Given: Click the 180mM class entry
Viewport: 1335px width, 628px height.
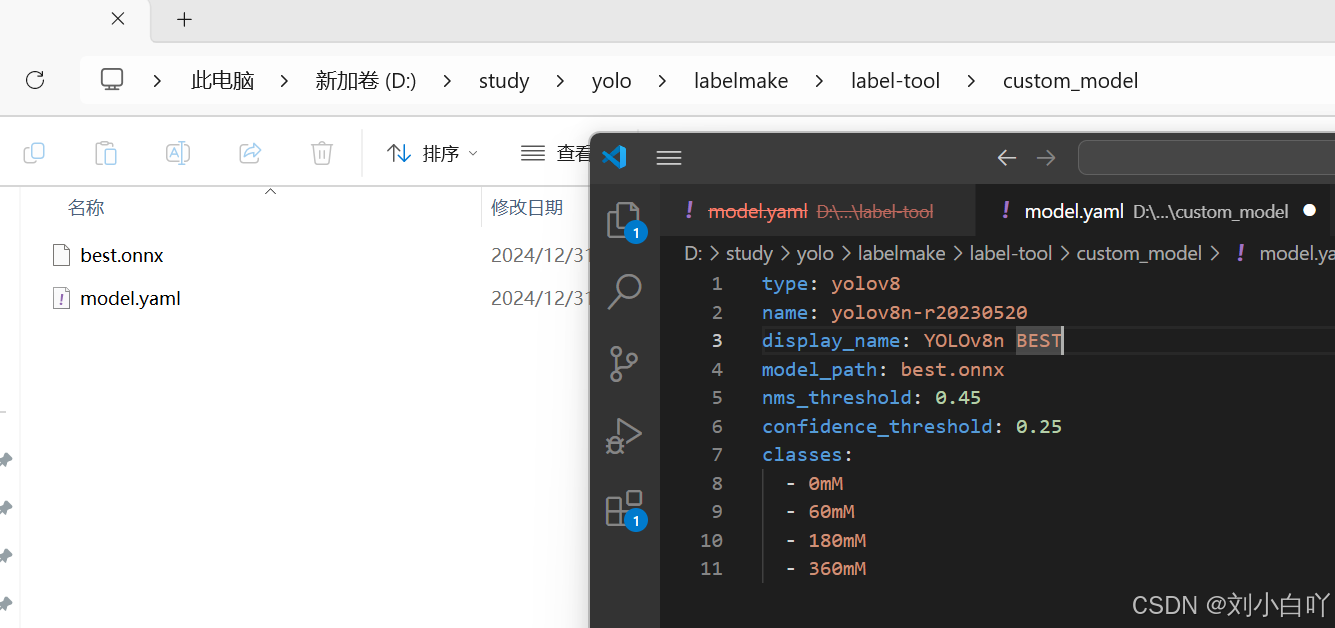Looking at the screenshot, I should click(x=837, y=541).
